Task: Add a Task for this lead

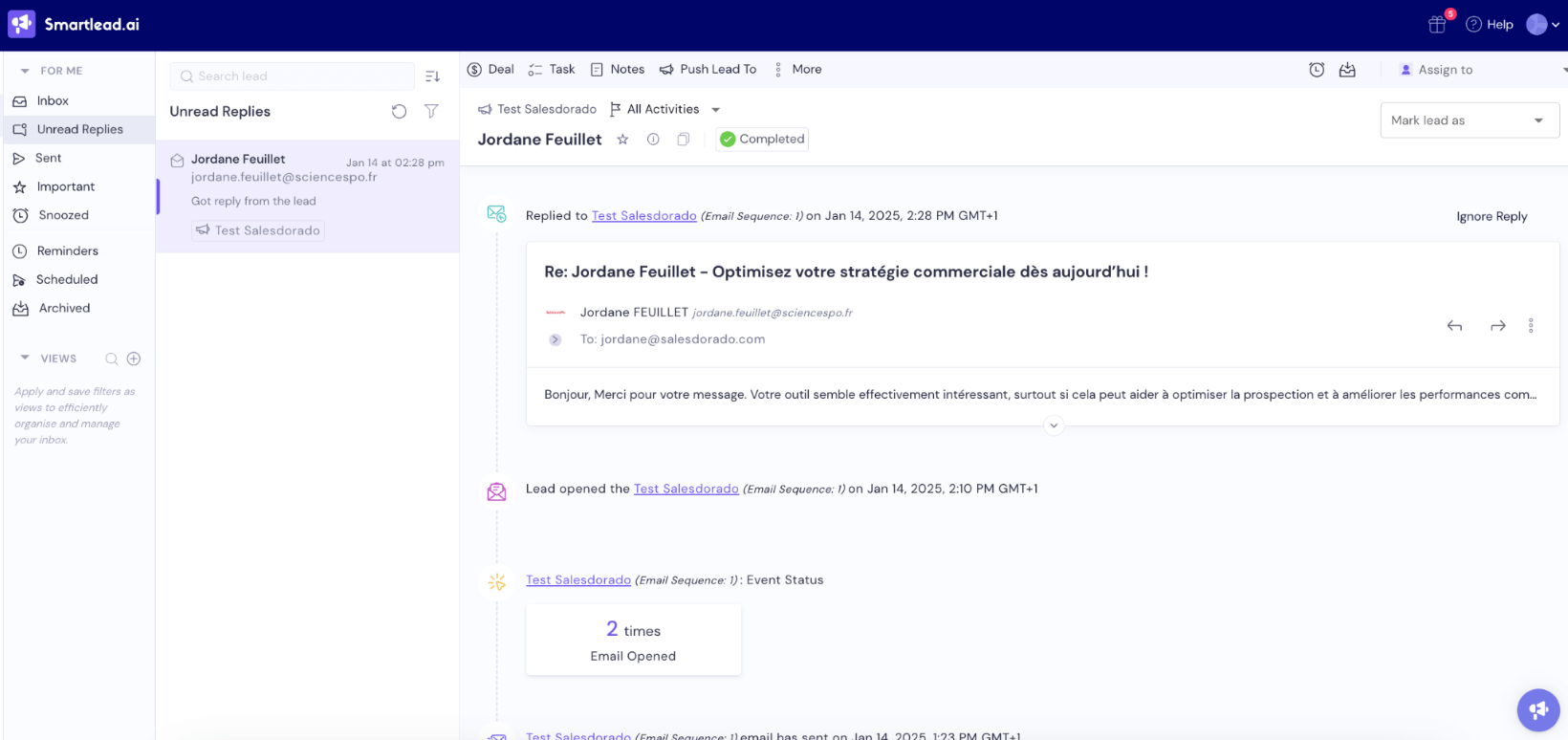Action: 552,69
